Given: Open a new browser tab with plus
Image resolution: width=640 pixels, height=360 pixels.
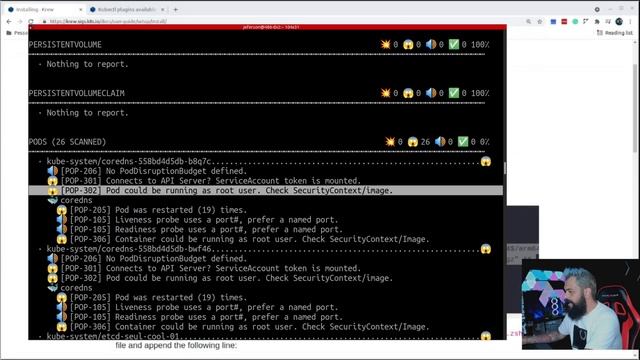Looking at the screenshot, I should (176, 9).
